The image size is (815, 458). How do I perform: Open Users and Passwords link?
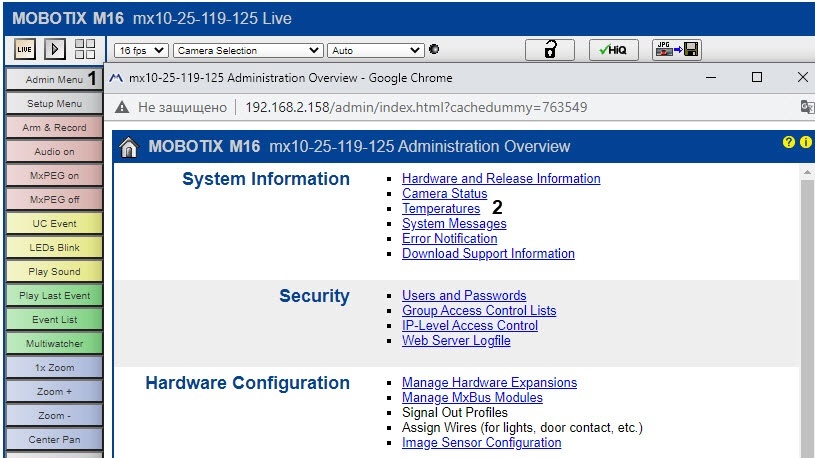[x=463, y=296]
